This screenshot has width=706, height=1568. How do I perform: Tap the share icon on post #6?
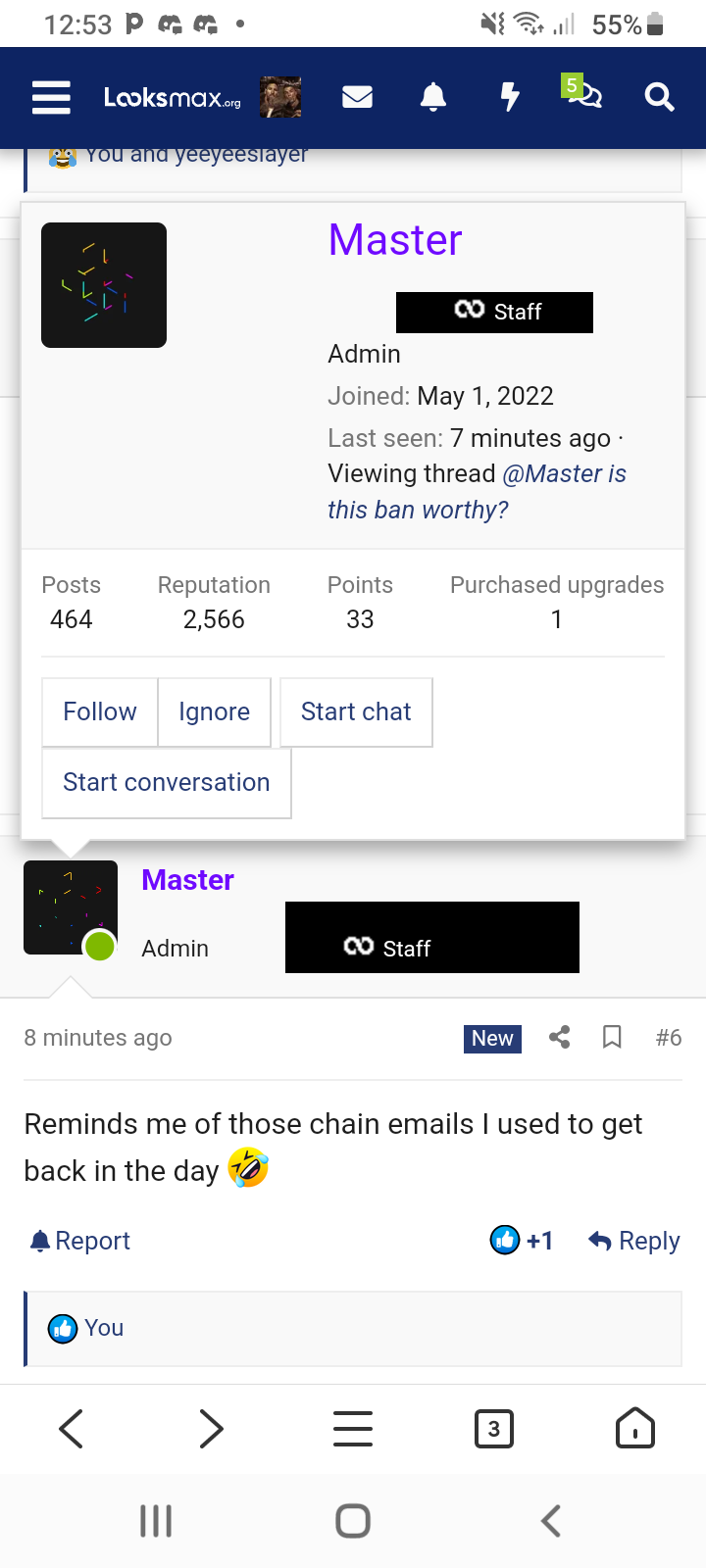point(560,1037)
